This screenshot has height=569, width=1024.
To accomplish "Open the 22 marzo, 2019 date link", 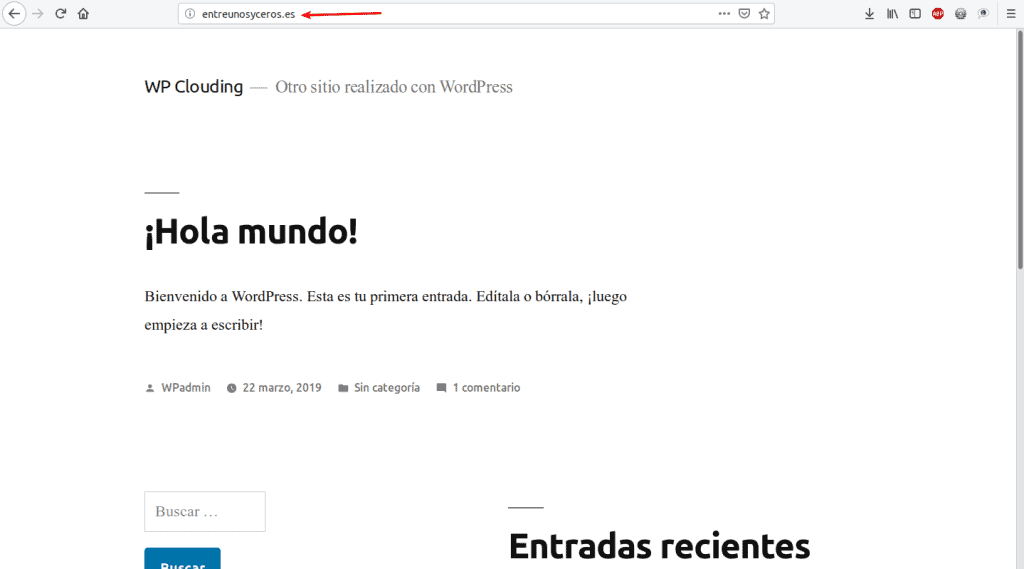I will (x=282, y=387).
